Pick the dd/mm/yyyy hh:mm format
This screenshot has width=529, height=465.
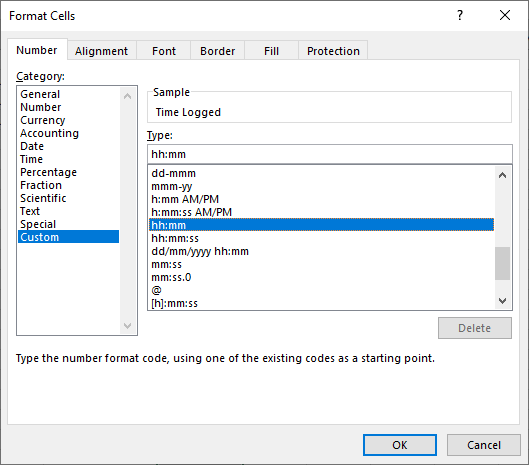(200, 251)
